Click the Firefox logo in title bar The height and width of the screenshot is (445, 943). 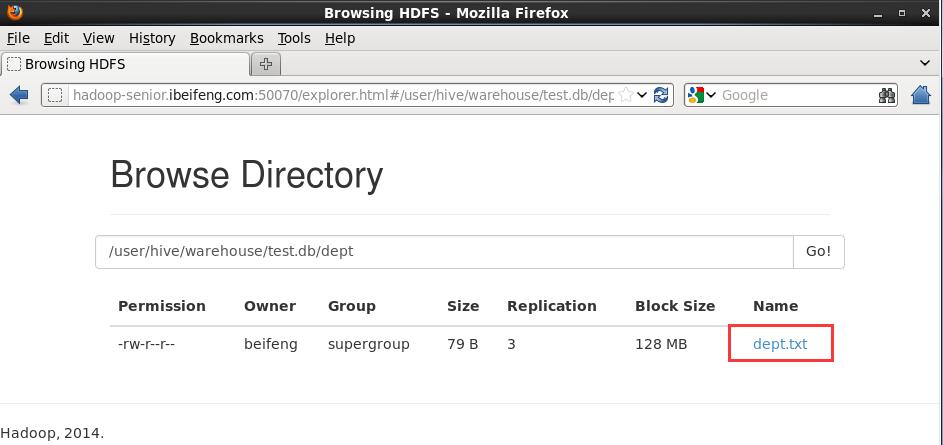point(14,12)
